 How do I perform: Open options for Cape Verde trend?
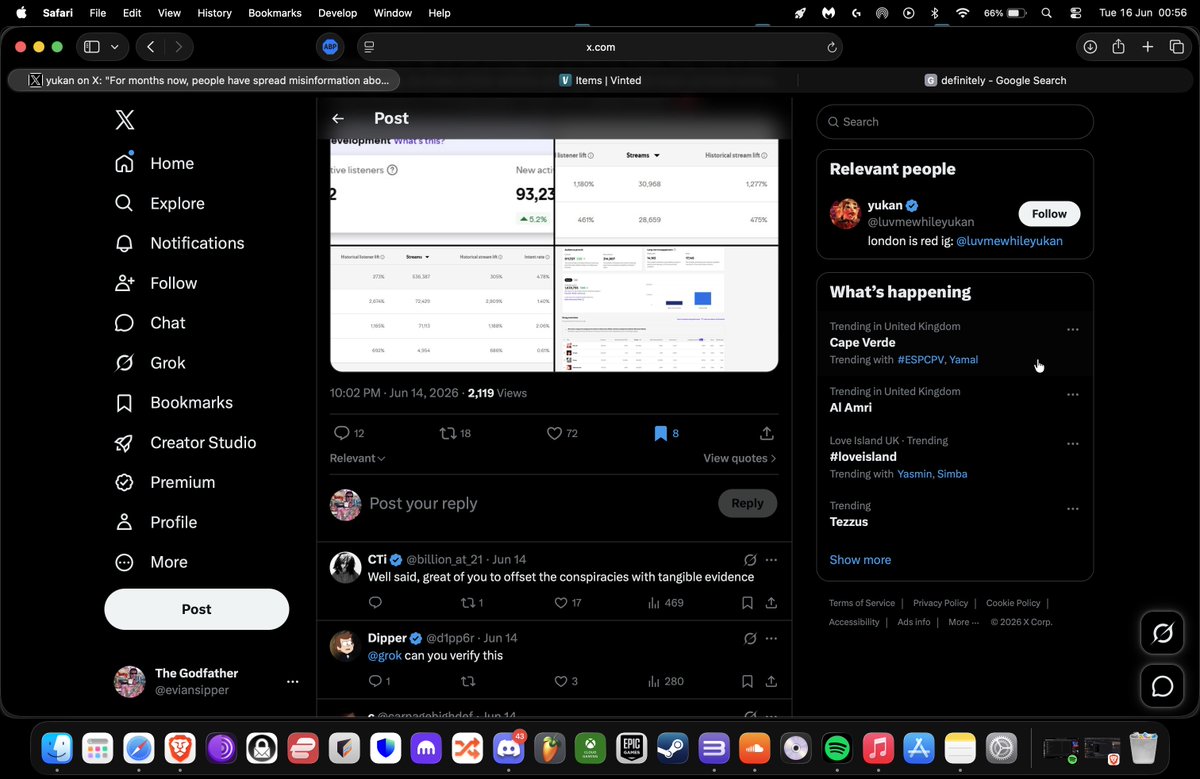point(1072,330)
